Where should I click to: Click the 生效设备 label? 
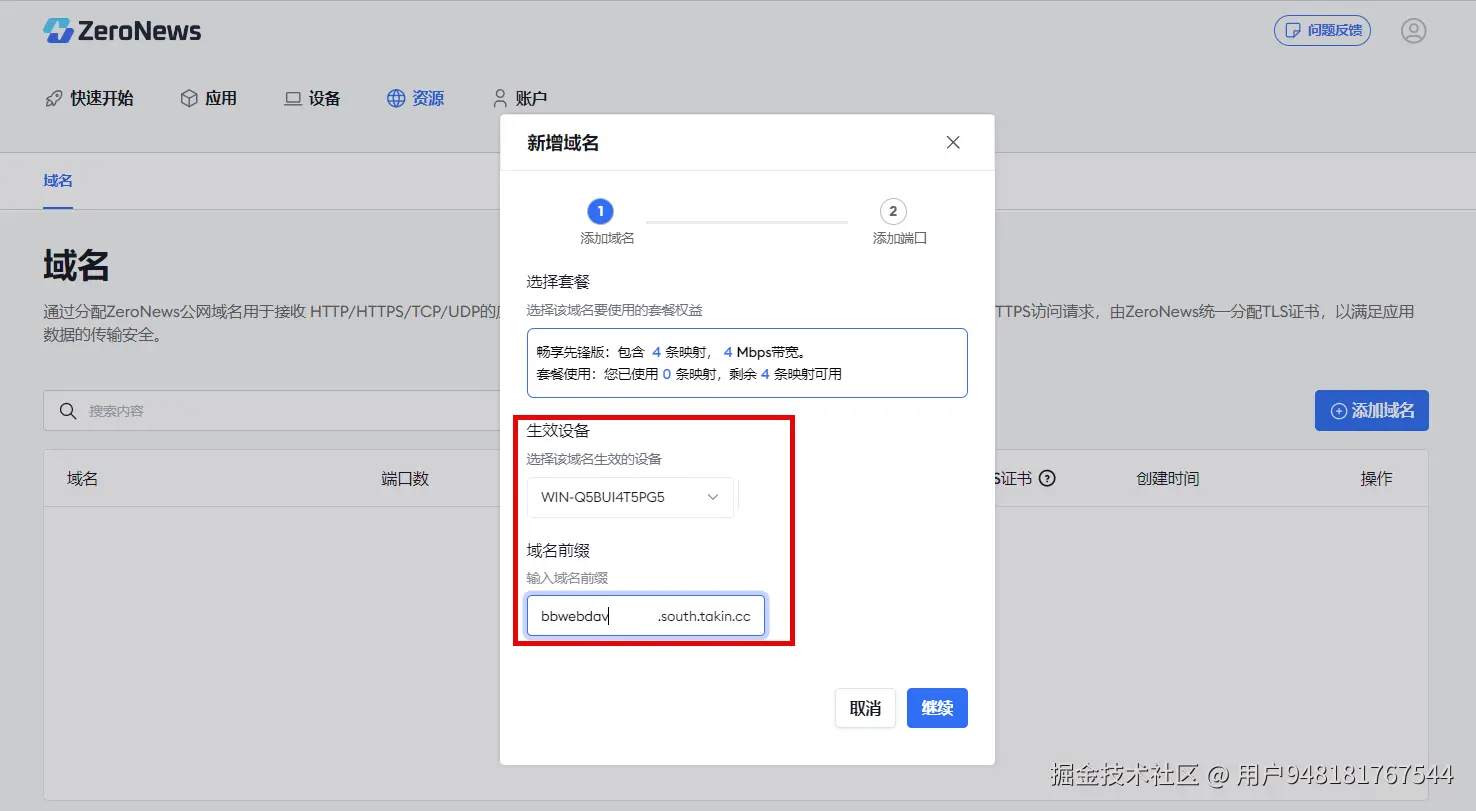558,431
